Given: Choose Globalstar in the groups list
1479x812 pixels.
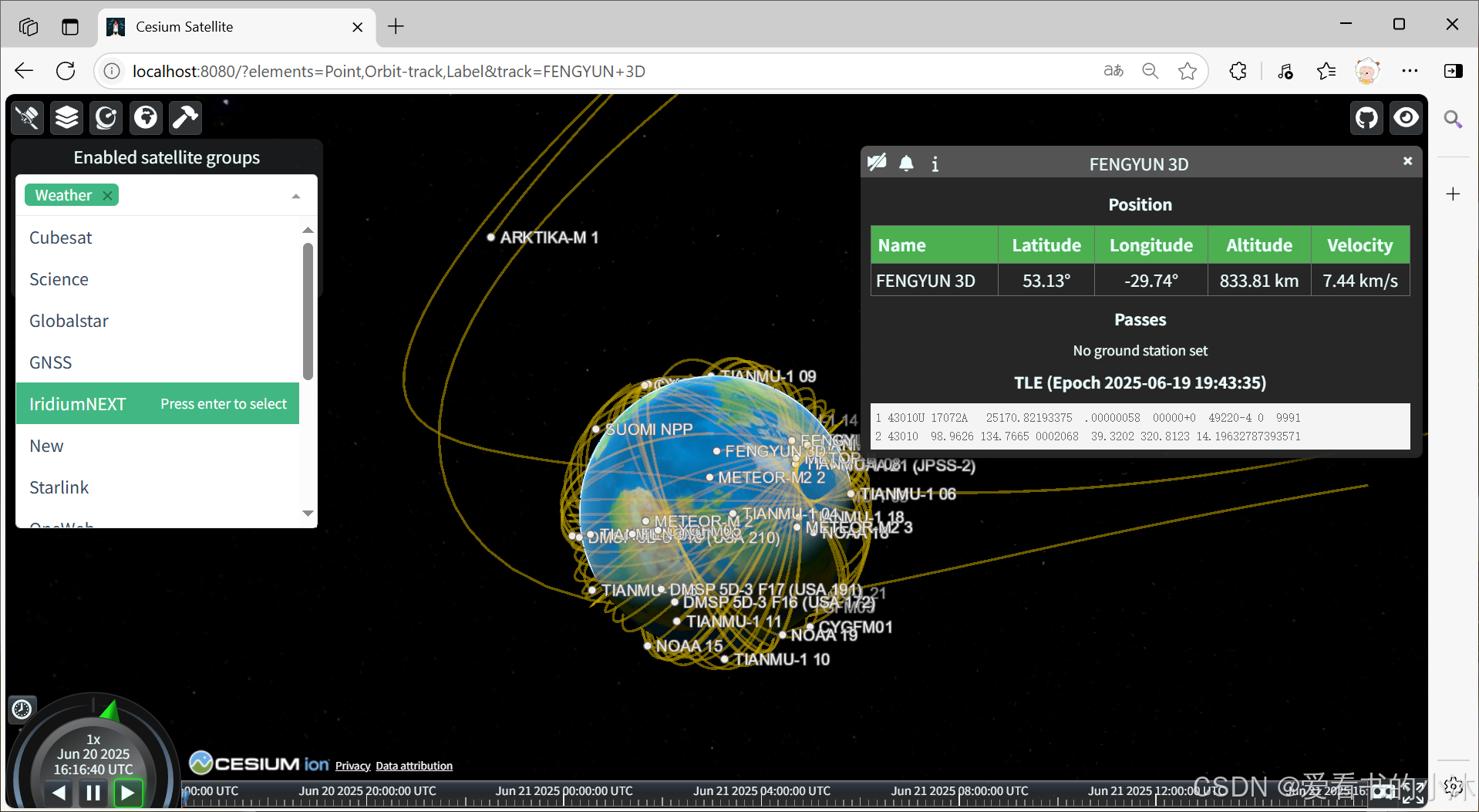Looking at the screenshot, I should [x=157, y=321].
